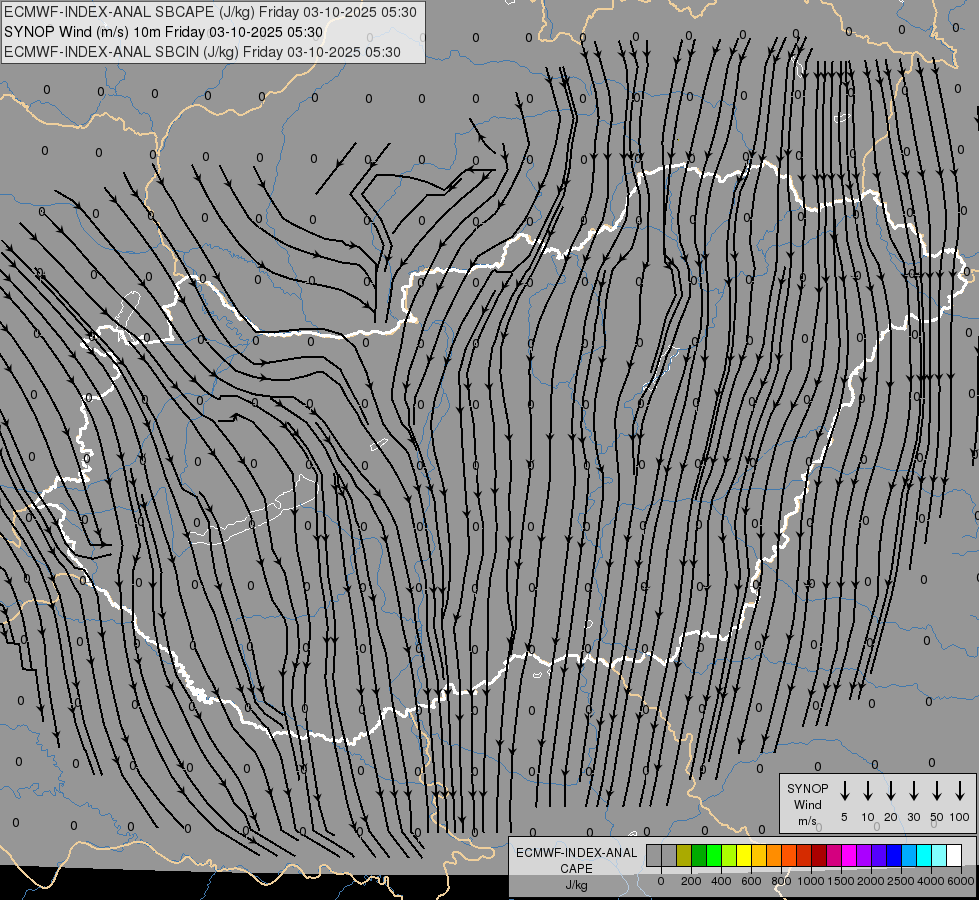
Task: Pick the bright green 400 J/kg swatch
Action: click(714, 855)
